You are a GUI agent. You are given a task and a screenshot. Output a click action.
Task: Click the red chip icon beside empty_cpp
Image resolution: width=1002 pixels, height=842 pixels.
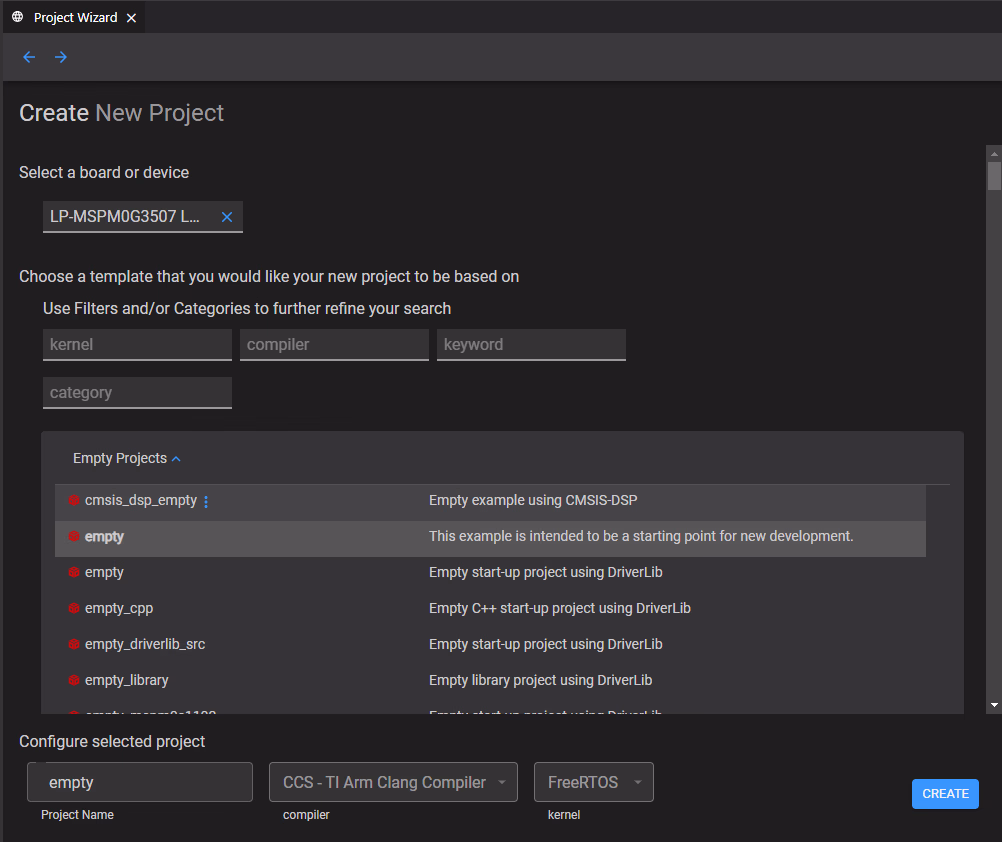tap(74, 608)
